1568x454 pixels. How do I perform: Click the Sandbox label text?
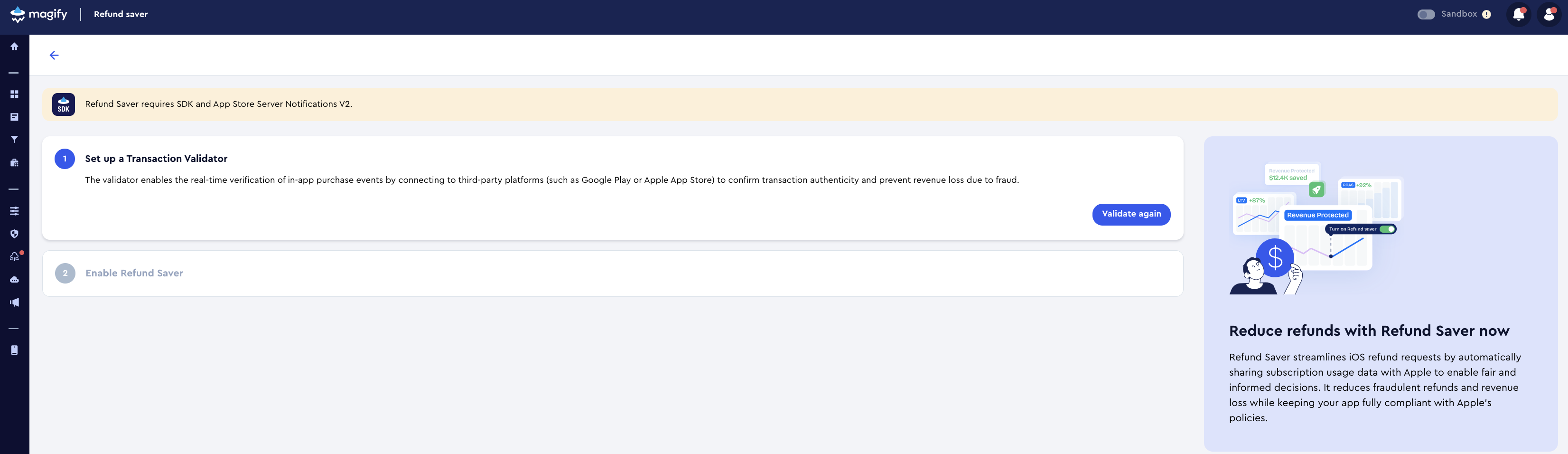point(1458,14)
